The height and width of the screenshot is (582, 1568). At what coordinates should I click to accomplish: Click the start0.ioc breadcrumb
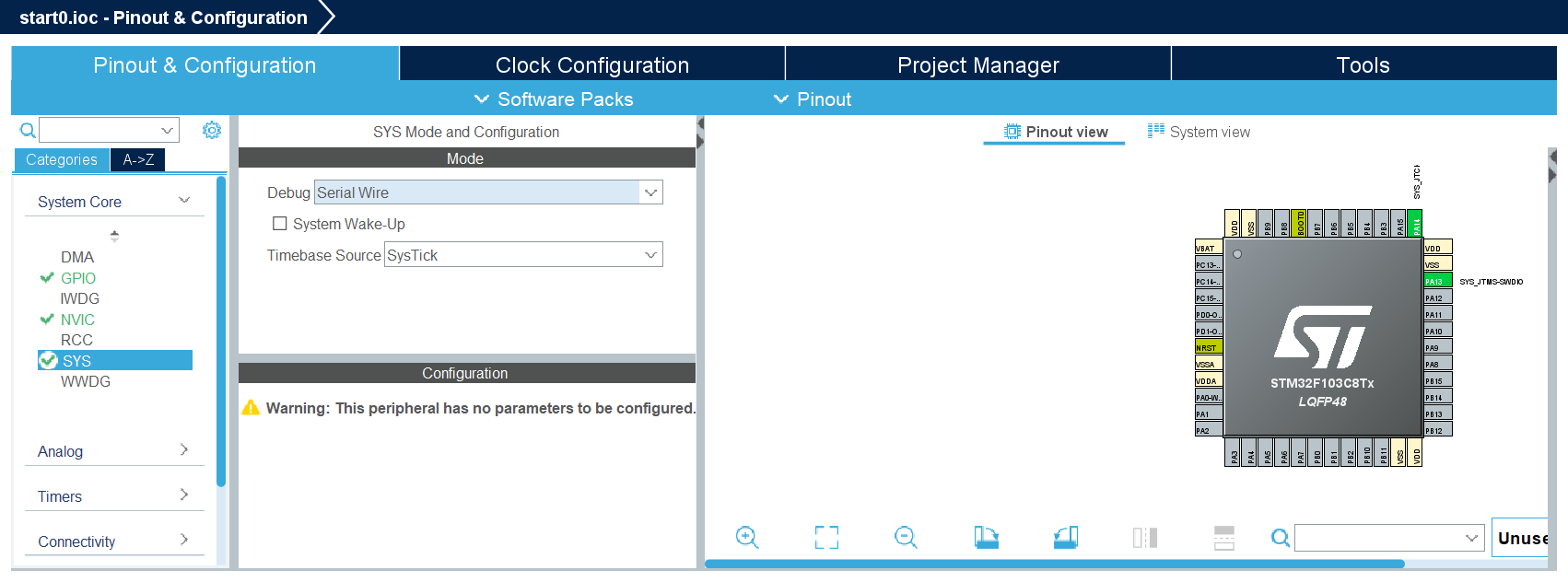coord(163,17)
